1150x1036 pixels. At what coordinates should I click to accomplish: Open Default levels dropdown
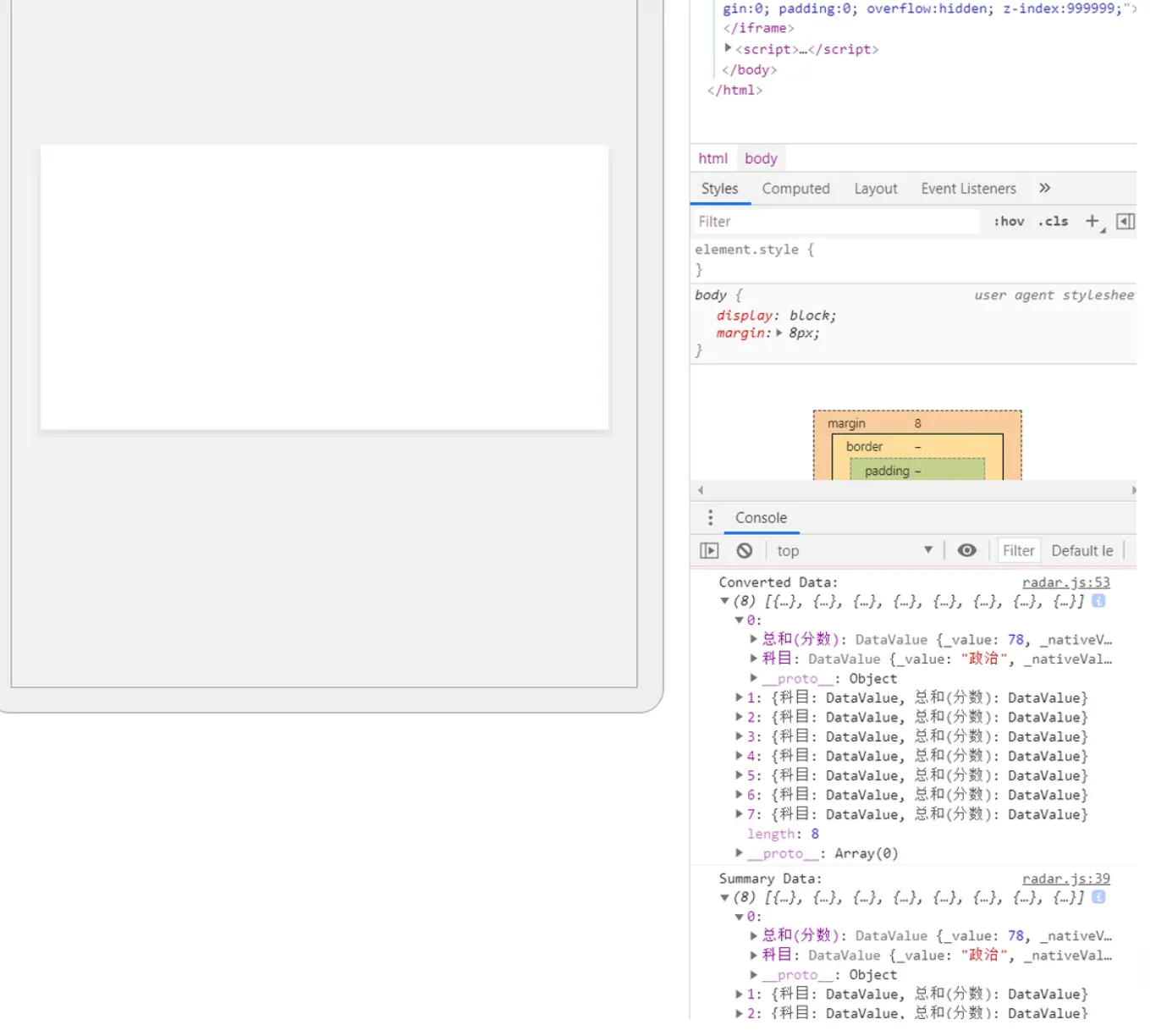point(1082,551)
